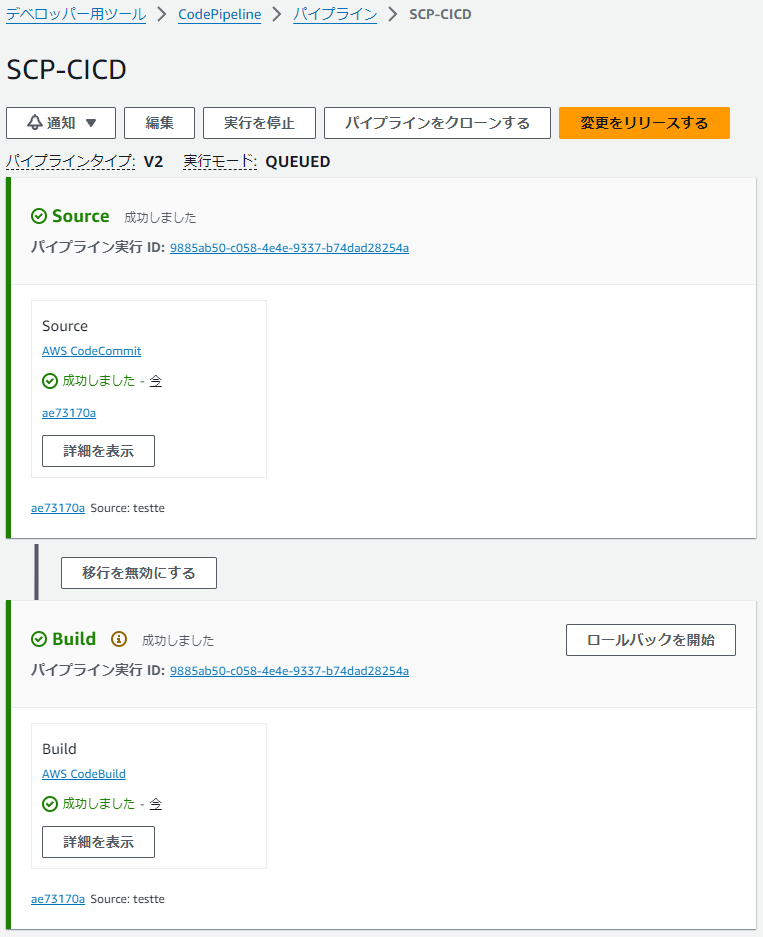The image size is (763, 937).
Task: Open ae73170a link in the Build stage's bottom row
Action: tap(58, 899)
